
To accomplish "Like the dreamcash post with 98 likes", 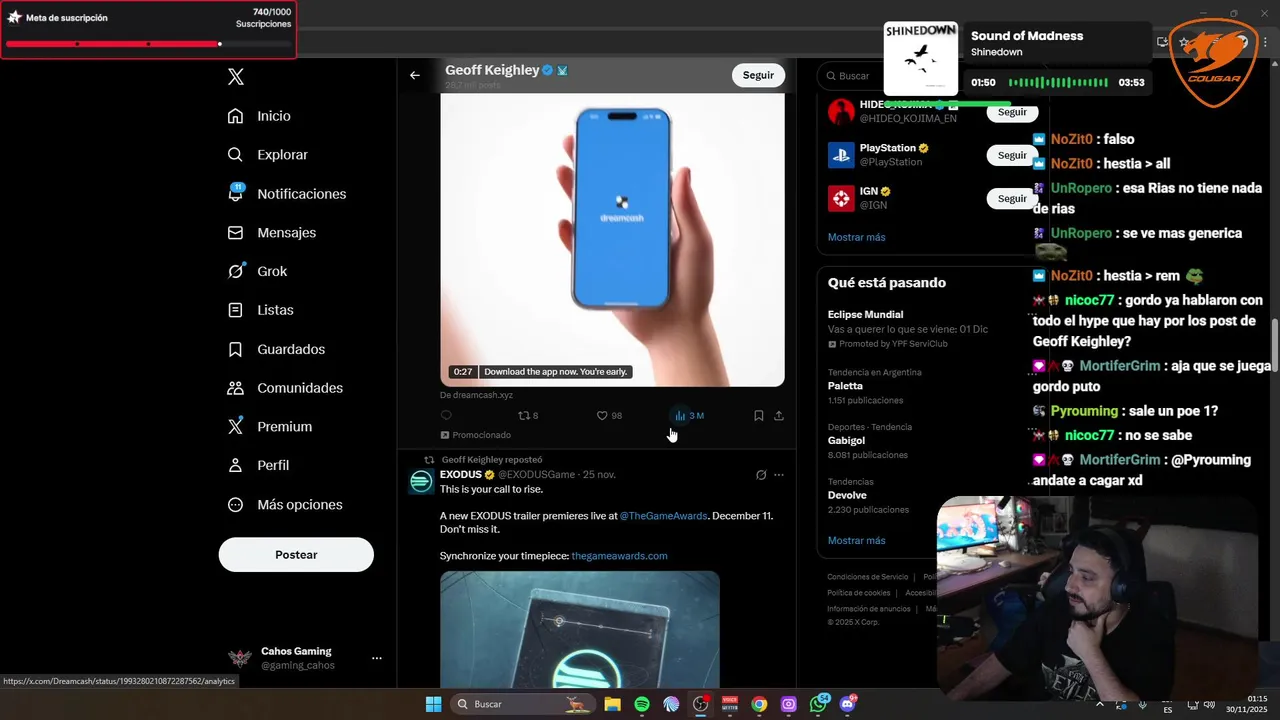I will point(609,415).
